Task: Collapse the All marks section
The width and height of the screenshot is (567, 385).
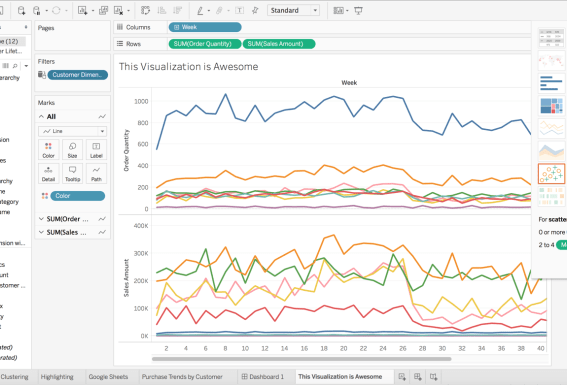Action: (41, 116)
